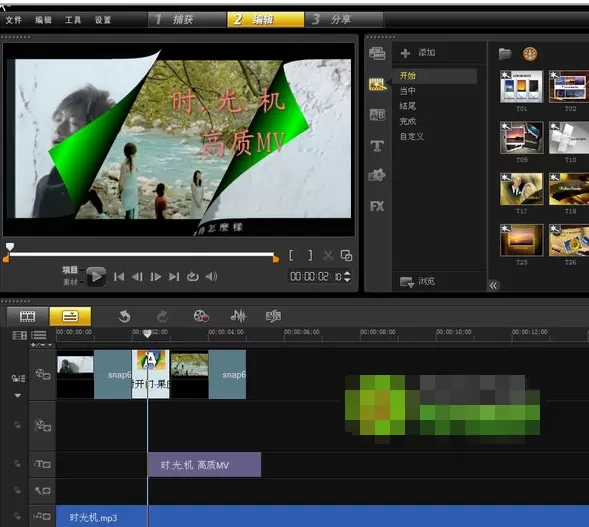Toggle the Music track button
This screenshot has width=589, height=527.
[x=43, y=516]
